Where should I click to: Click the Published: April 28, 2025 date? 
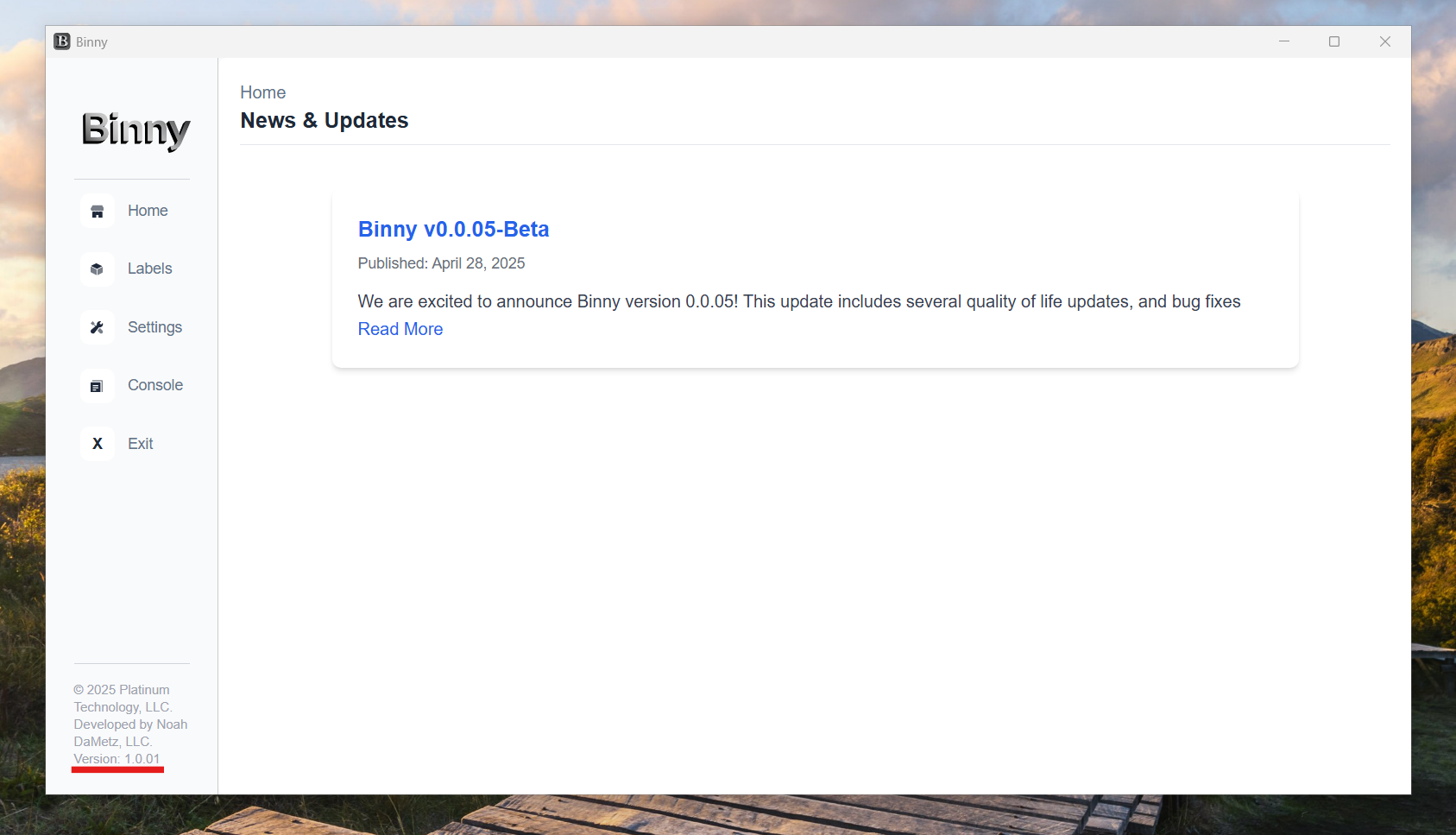pyautogui.click(x=442, y=263)
